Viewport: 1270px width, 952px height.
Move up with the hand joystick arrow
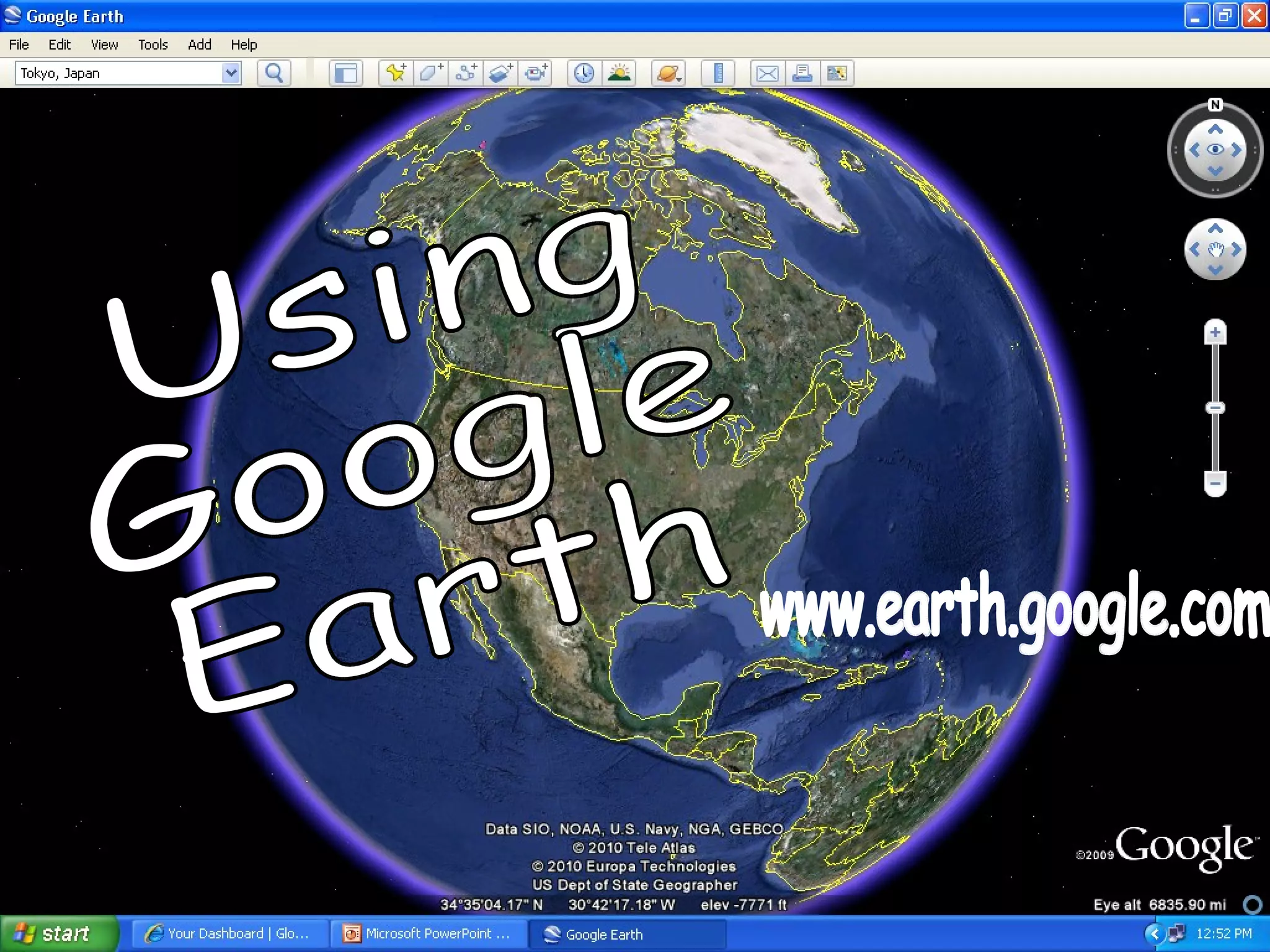click(1215, 228)
